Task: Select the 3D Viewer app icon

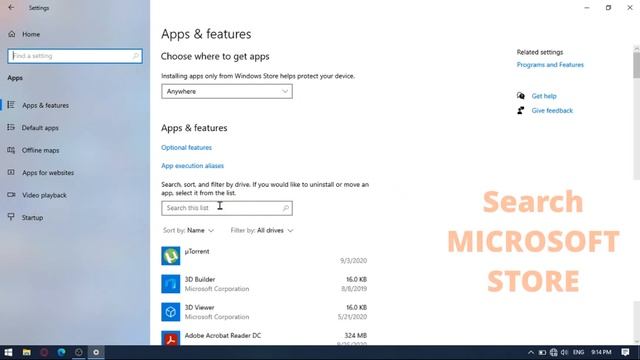Action: (171, 312)
